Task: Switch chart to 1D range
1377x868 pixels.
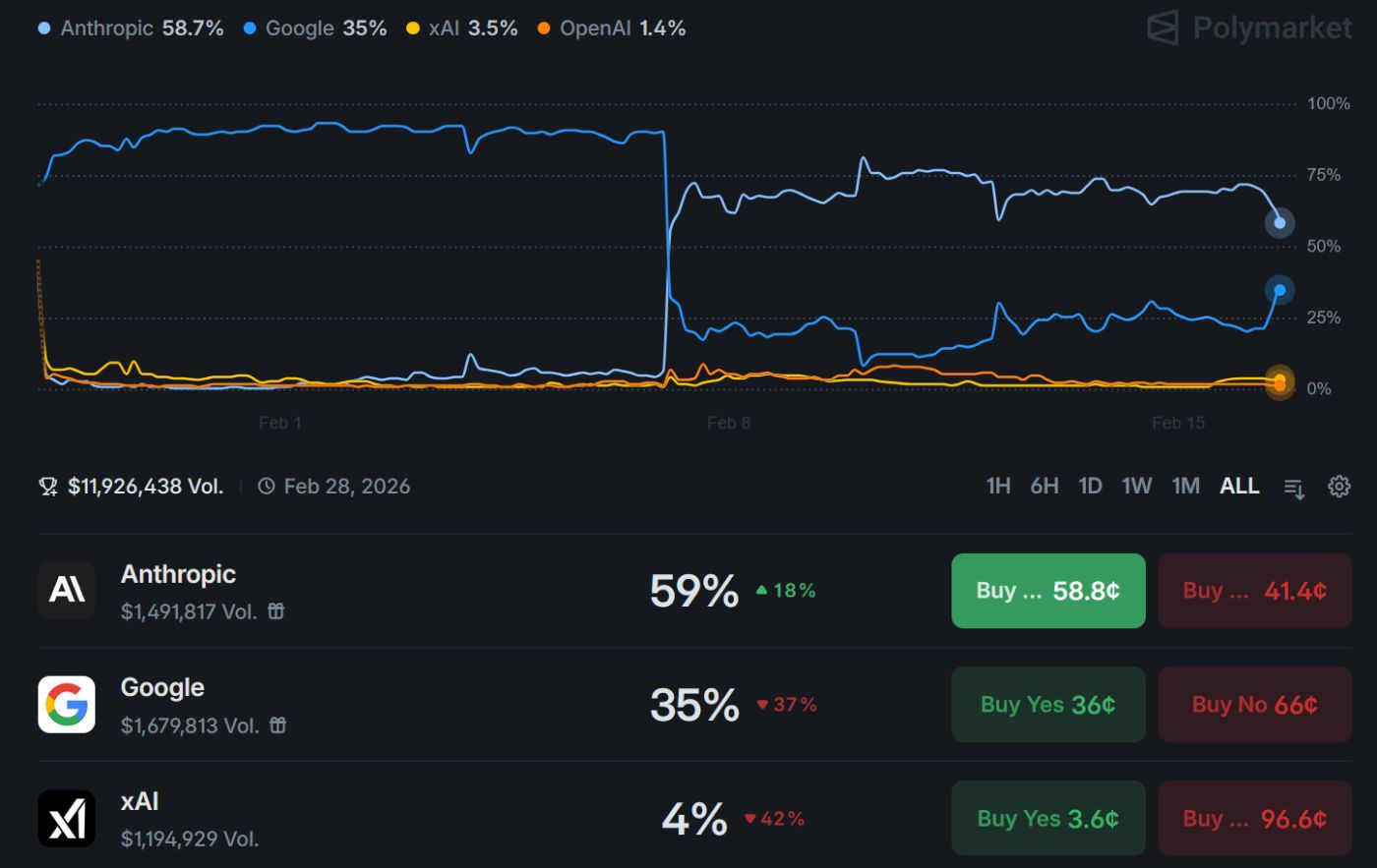Action: click(x=1090, y=486)
